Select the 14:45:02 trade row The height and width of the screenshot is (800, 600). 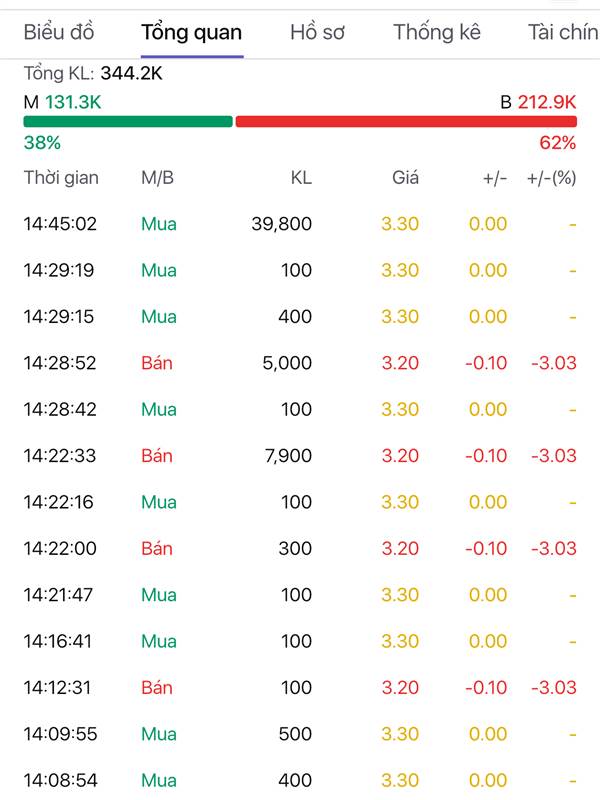point(300,223)
